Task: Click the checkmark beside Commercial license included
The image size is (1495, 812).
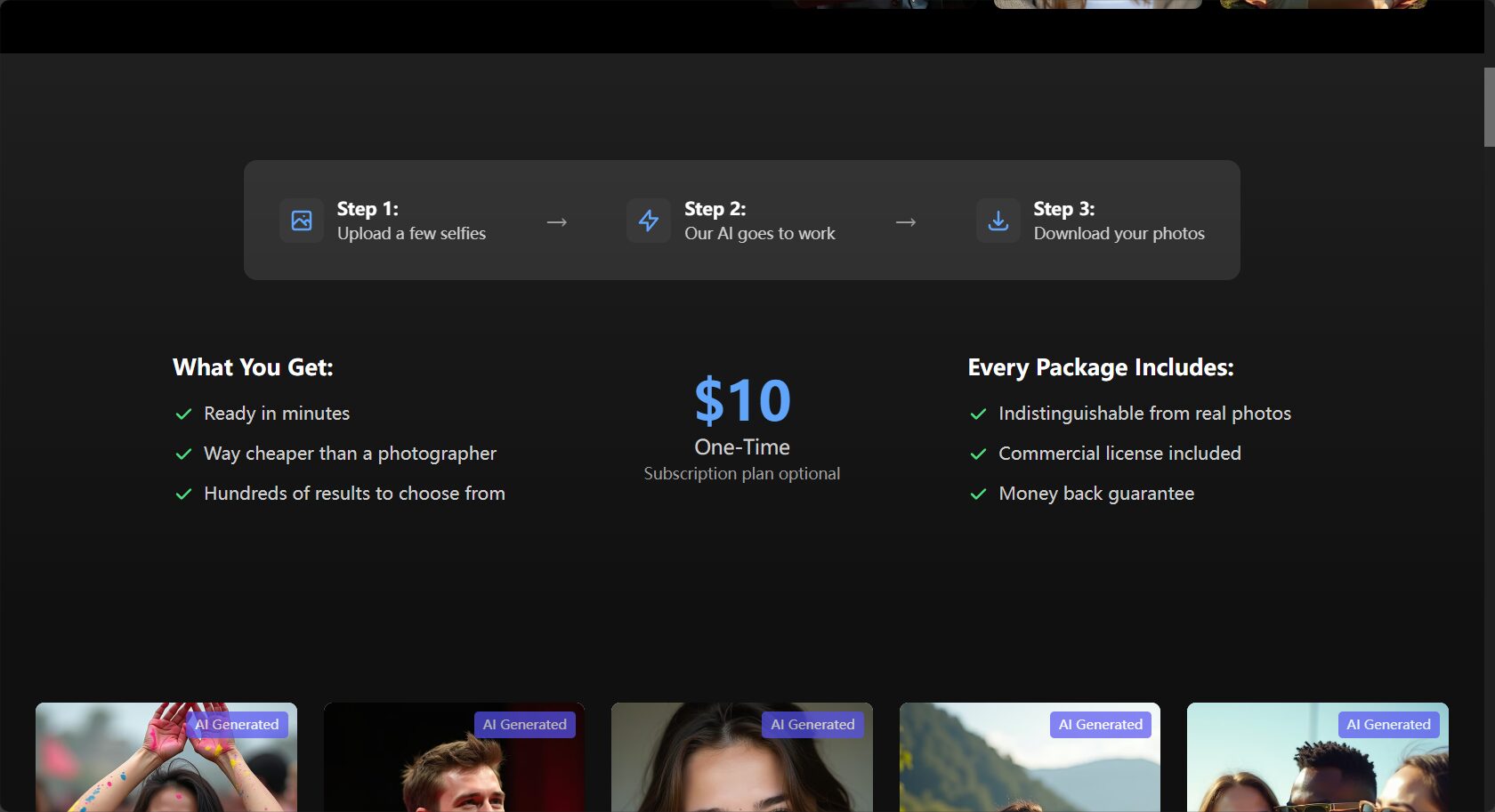Action: (x=979, y=454)
